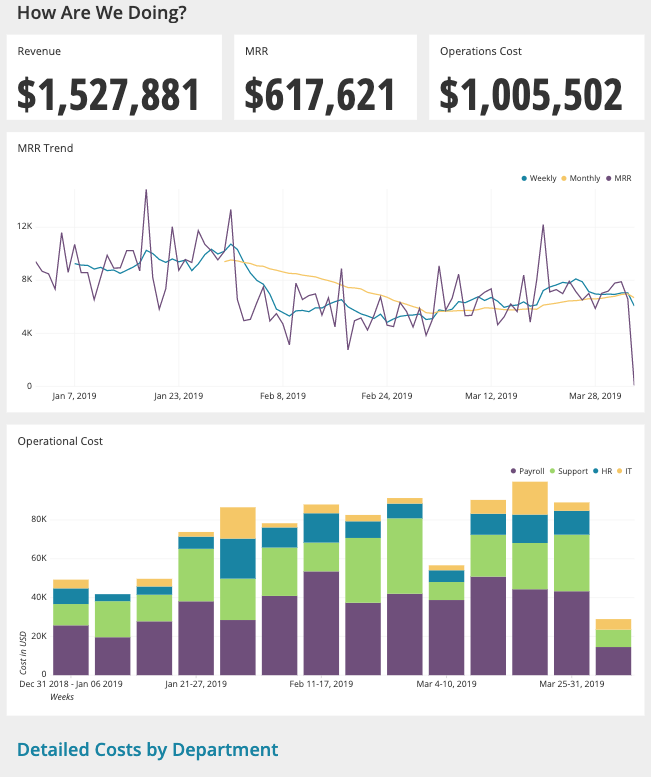The width and height of the screenshot is (651, 777).
Task: Click the 'Operations Cost' card label
Action: coord(481,51)
